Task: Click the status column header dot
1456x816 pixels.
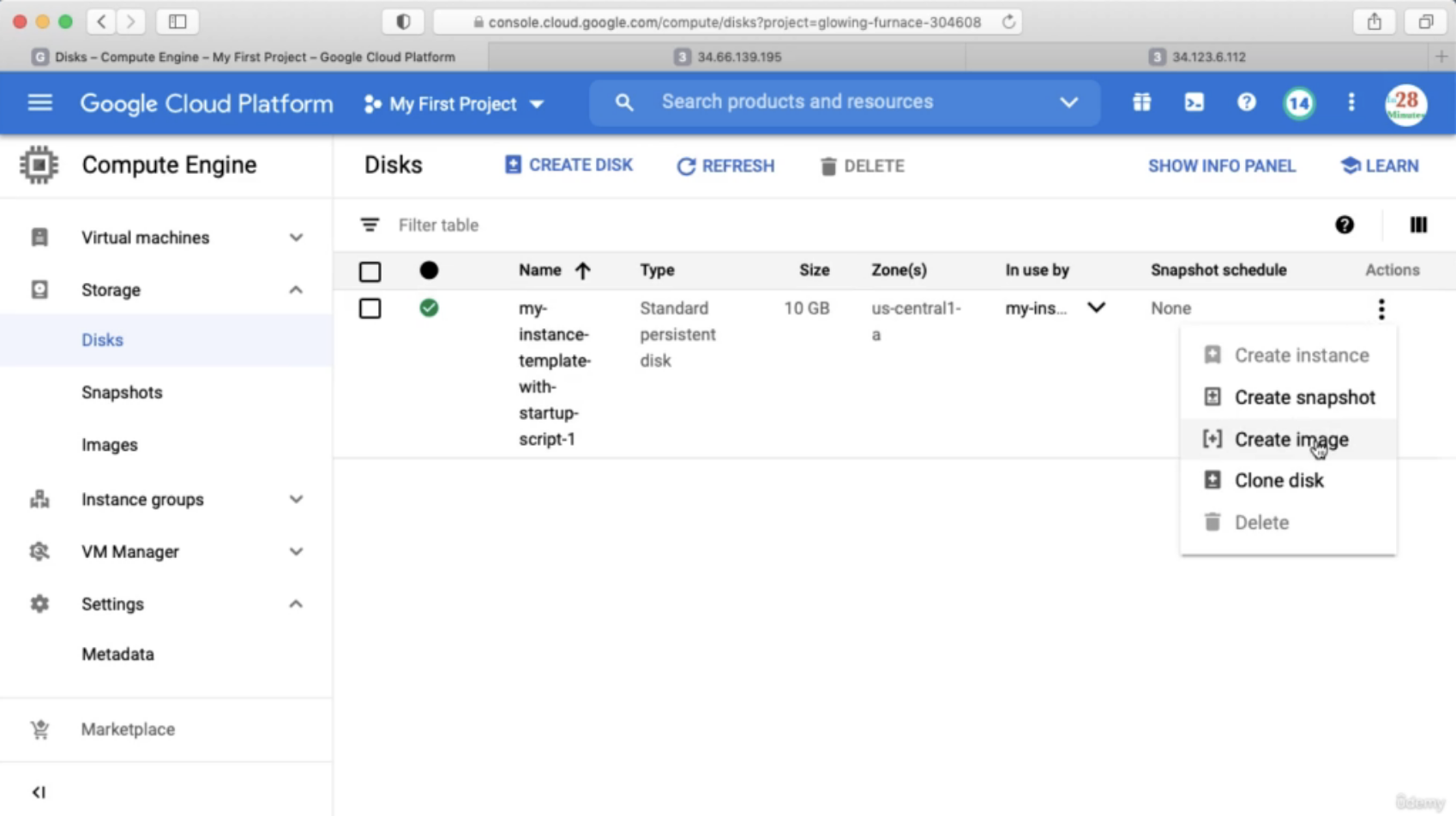Action: pyautogui.click(x=429, y=271)
